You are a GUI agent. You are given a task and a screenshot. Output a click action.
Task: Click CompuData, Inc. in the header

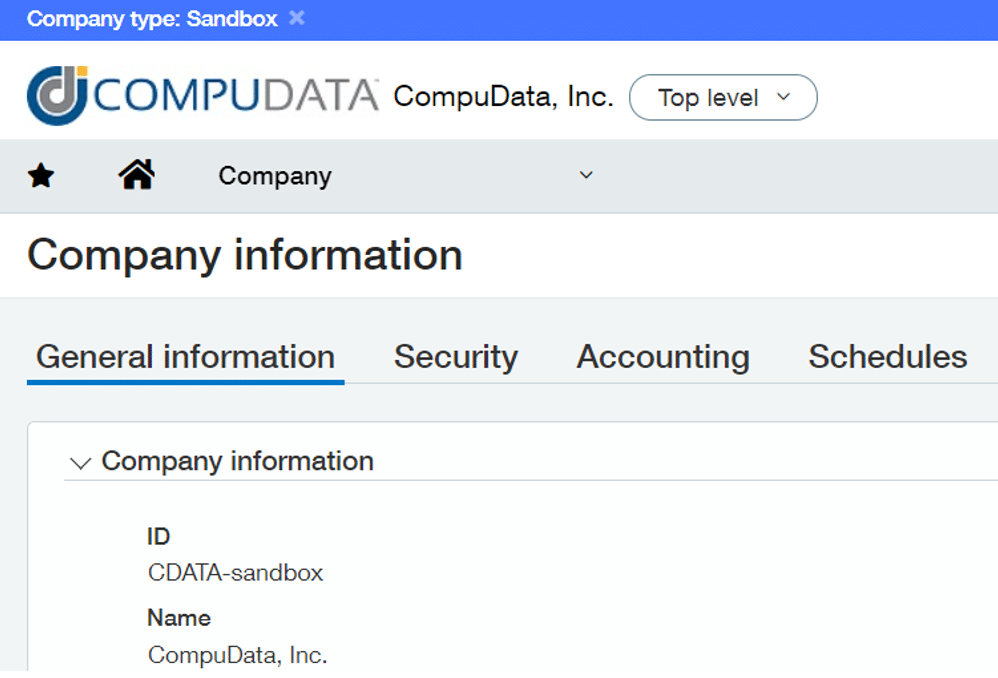click(502, 97)
